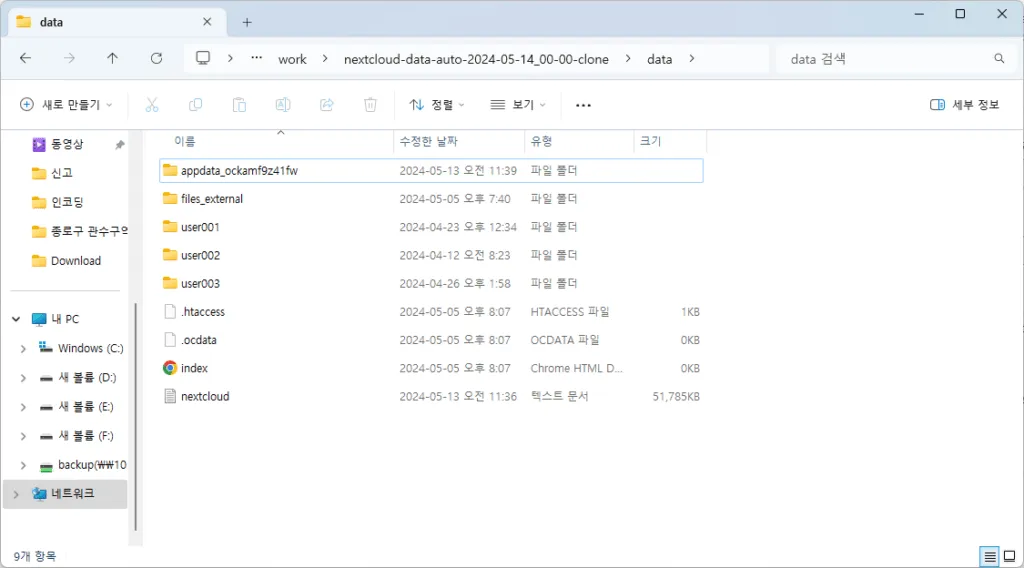
Task: Click the Share icon in toolbar
Action: (327, 104)
